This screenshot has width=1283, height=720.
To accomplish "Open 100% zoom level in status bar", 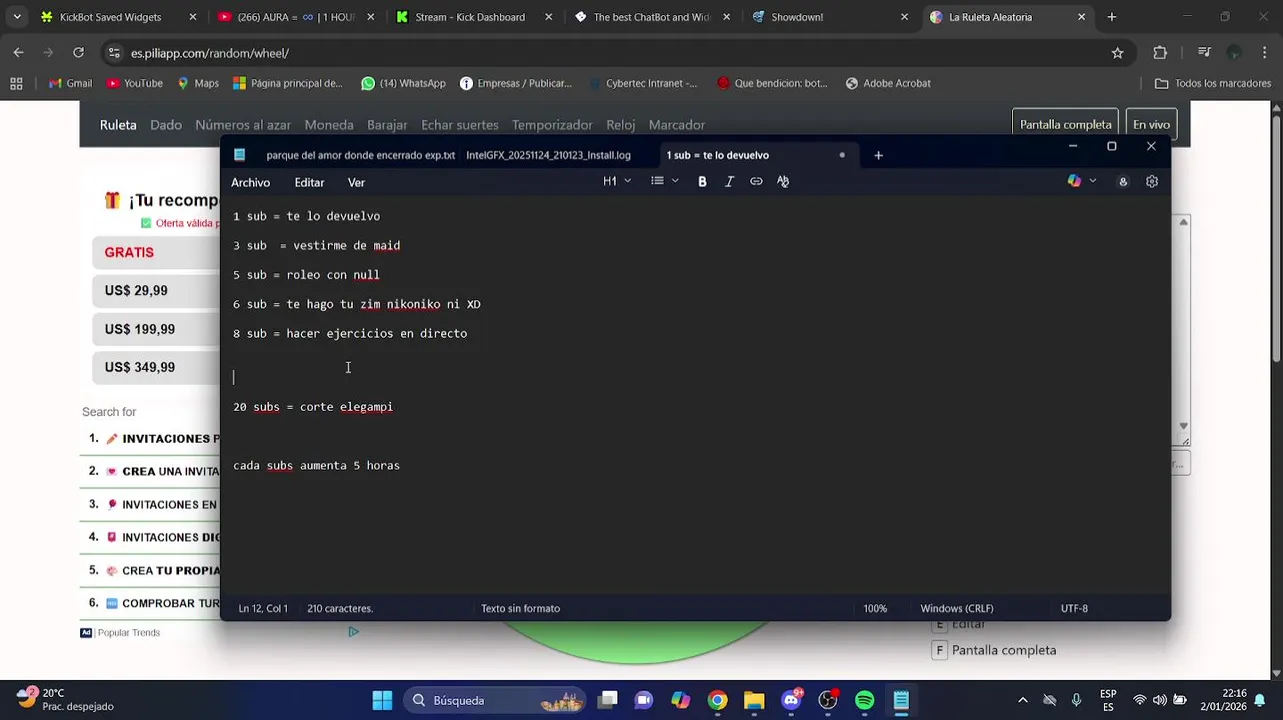I will (x=875, y=608).
